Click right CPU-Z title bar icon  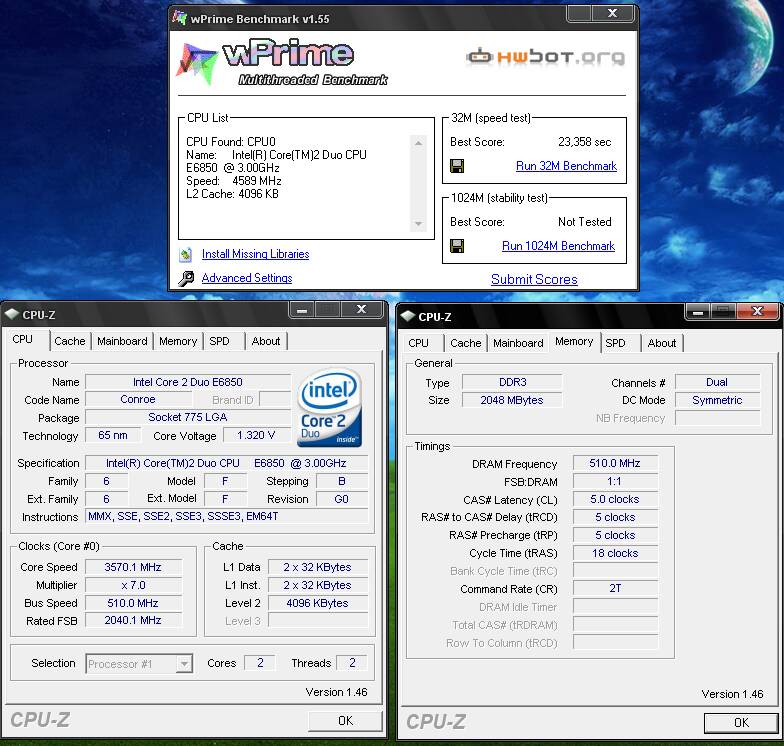[408, 316]
